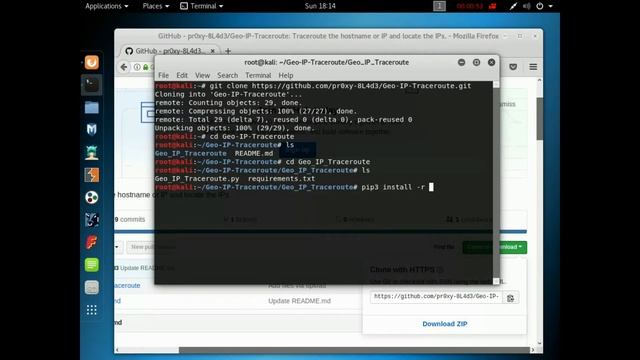Click Firefox back arrow button
The width and height of the screenshot is (640, 360).
pos(124,67)
